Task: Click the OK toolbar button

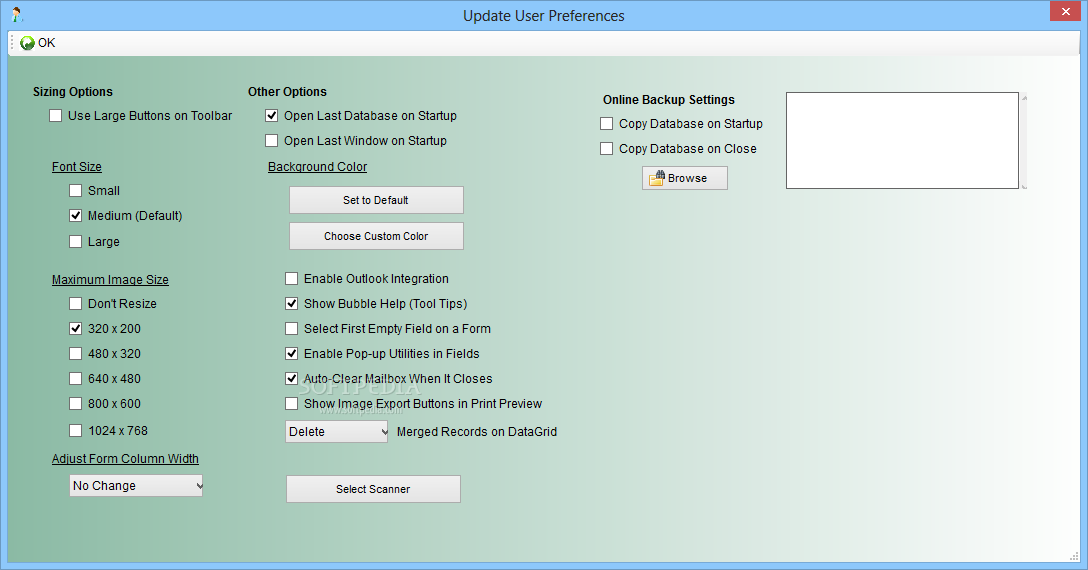Action: pos(37,43)
